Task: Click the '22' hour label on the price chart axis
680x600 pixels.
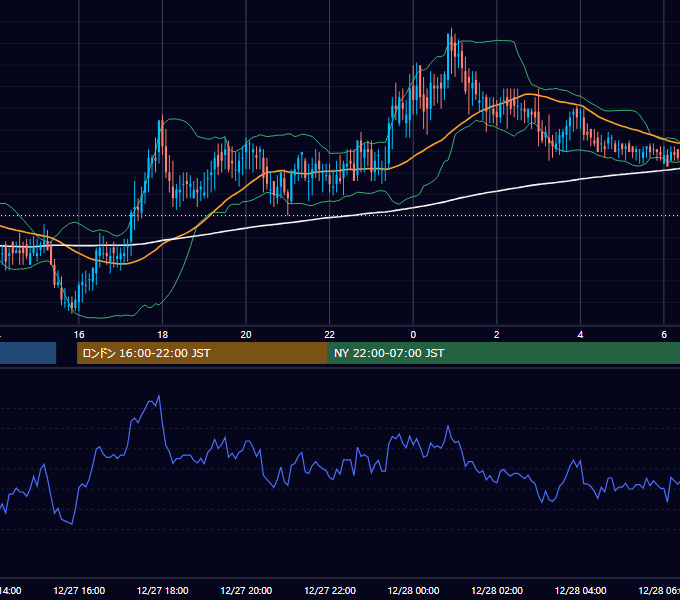Action: tap(330, 334)
